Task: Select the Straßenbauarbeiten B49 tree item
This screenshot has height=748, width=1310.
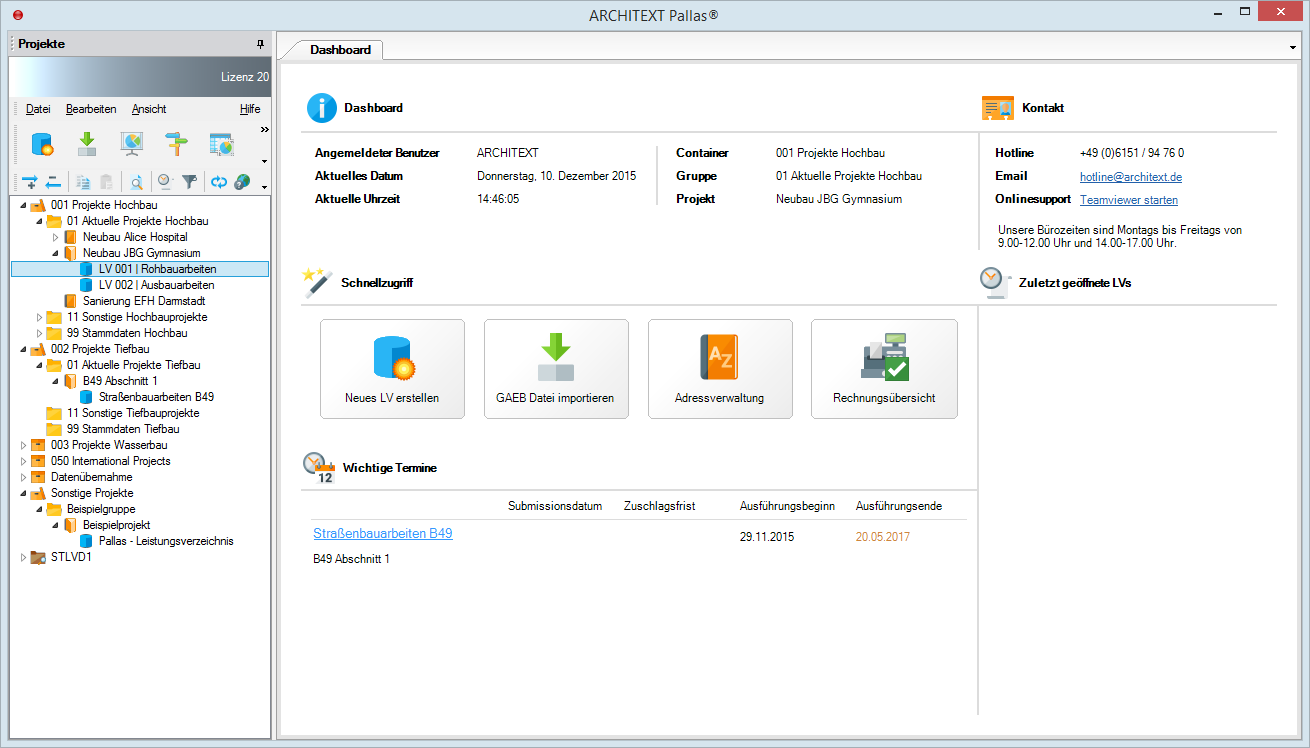Action: [x=156, y=397]
